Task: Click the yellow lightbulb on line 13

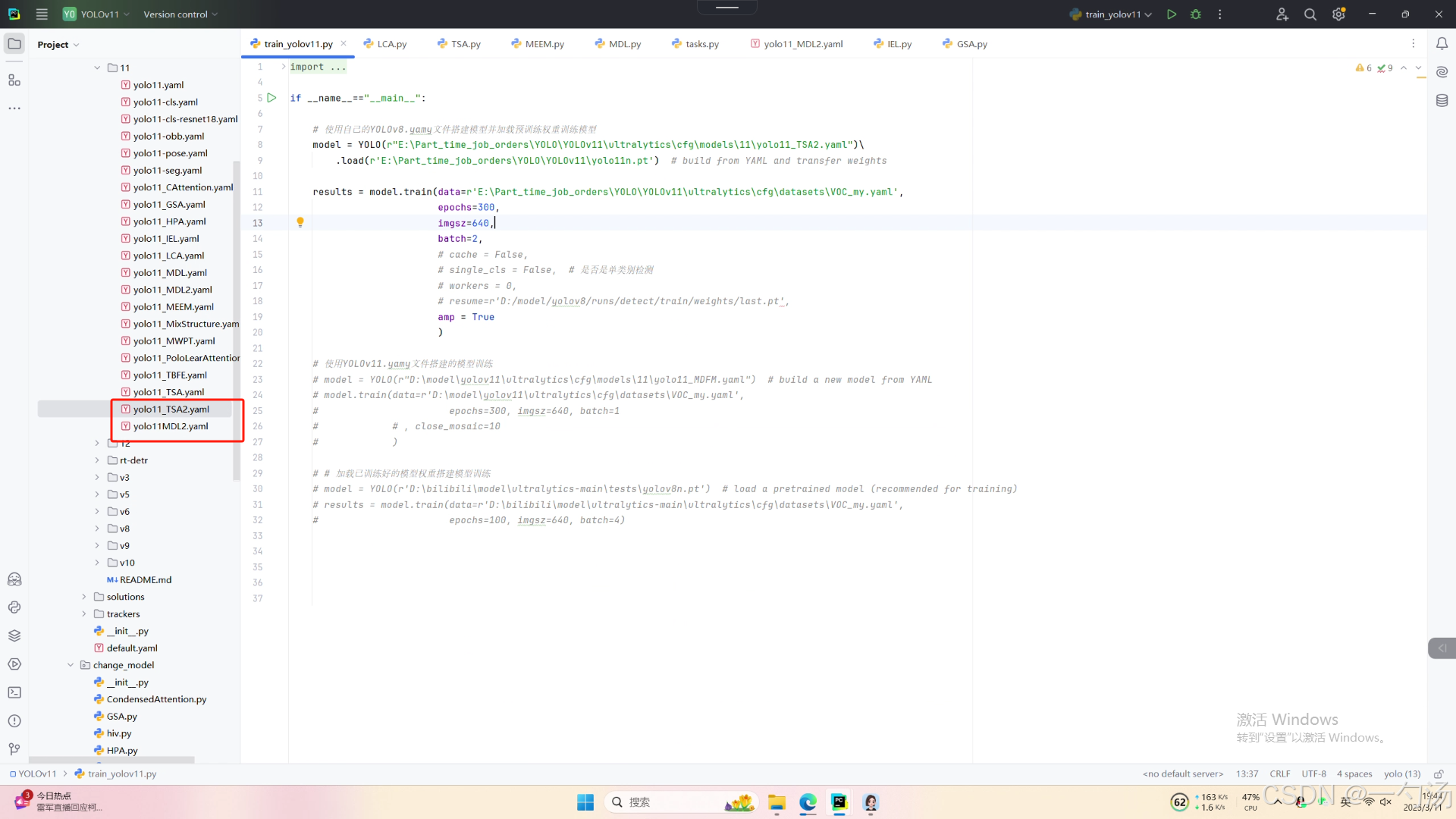Action: click(x=300, y=222)
